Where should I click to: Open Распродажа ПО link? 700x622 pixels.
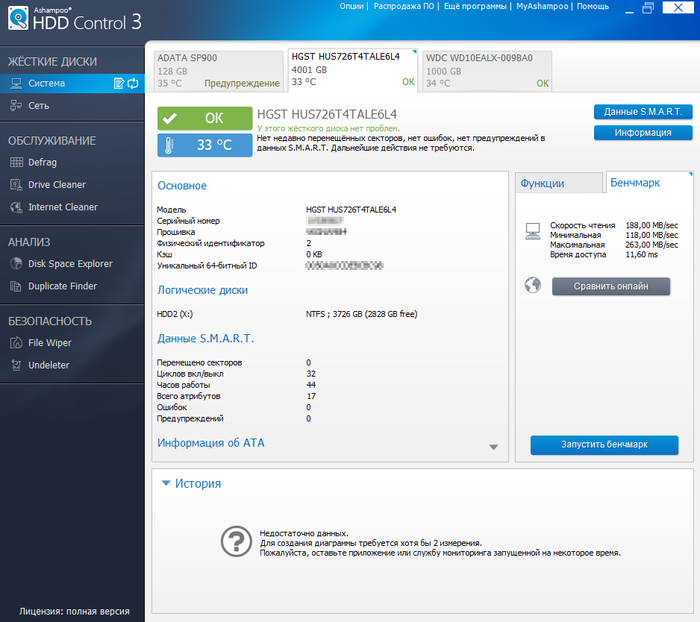pos(404,6)
